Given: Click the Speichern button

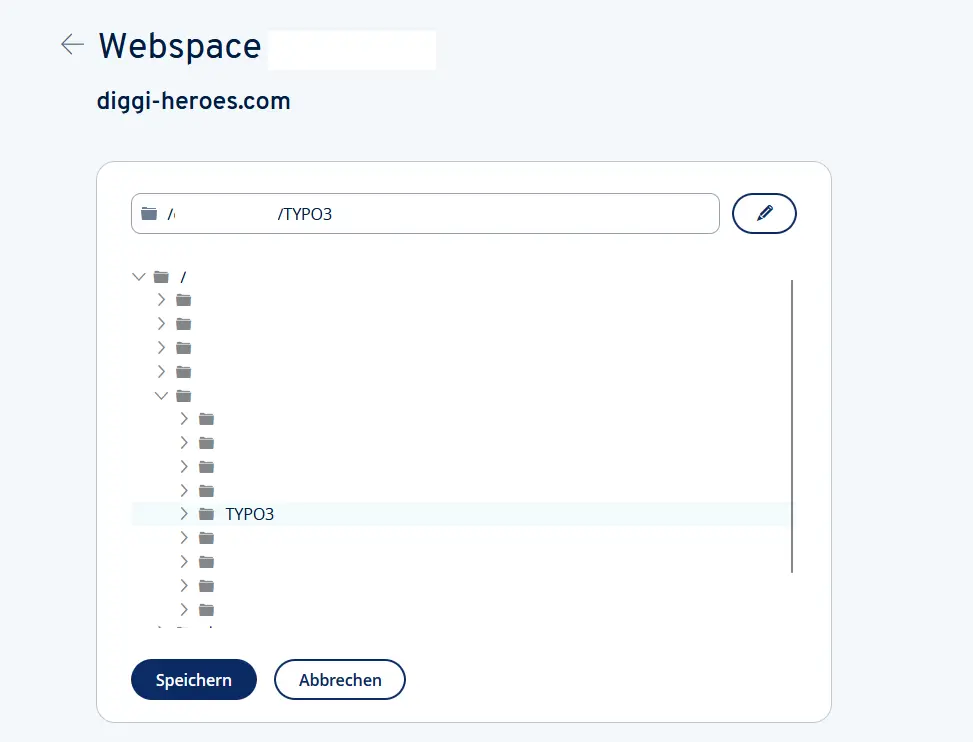Looking at the screenshot, I should [x=193, y=679].
